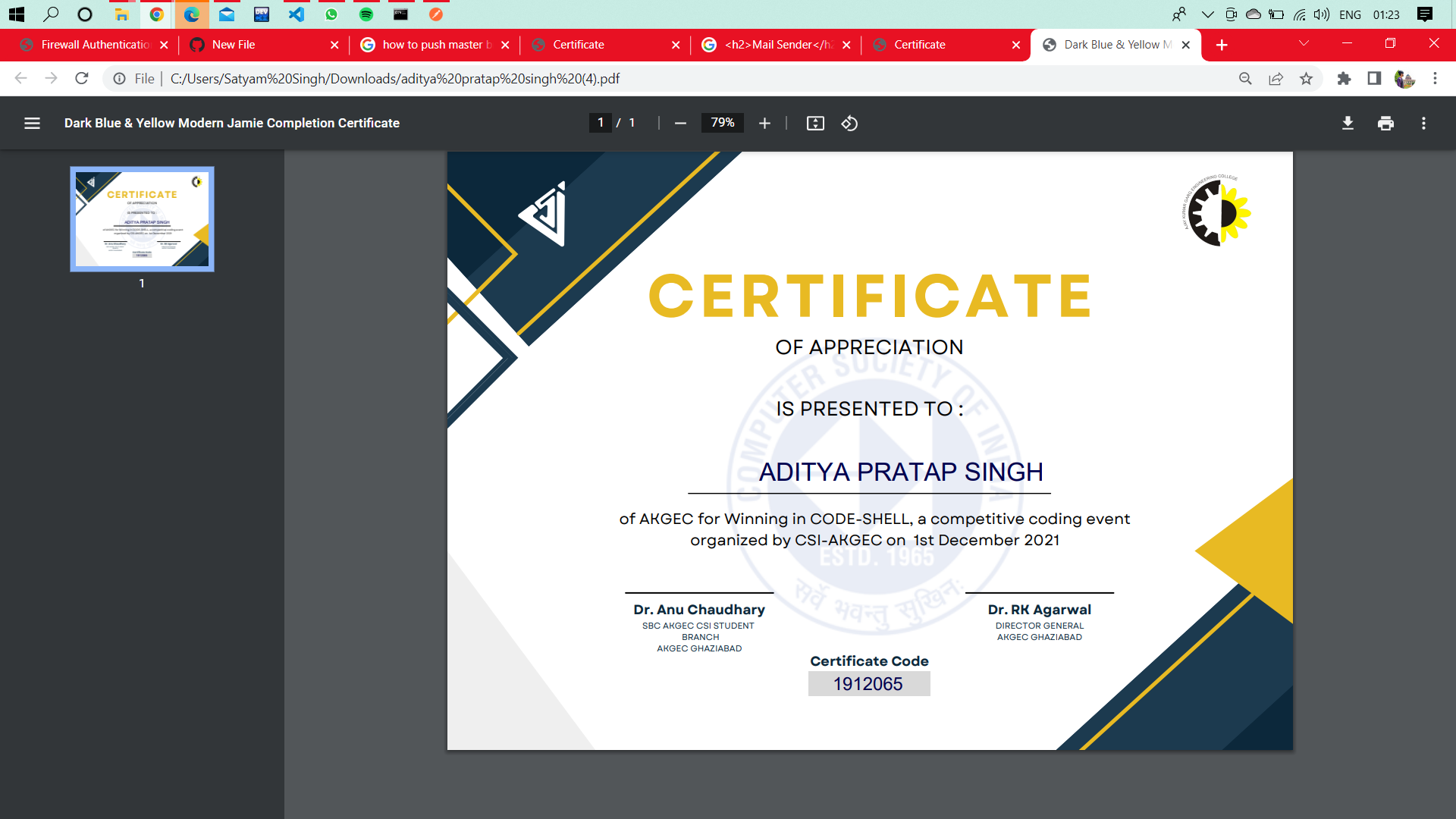Click the fit to page icon

pos(815,123)
